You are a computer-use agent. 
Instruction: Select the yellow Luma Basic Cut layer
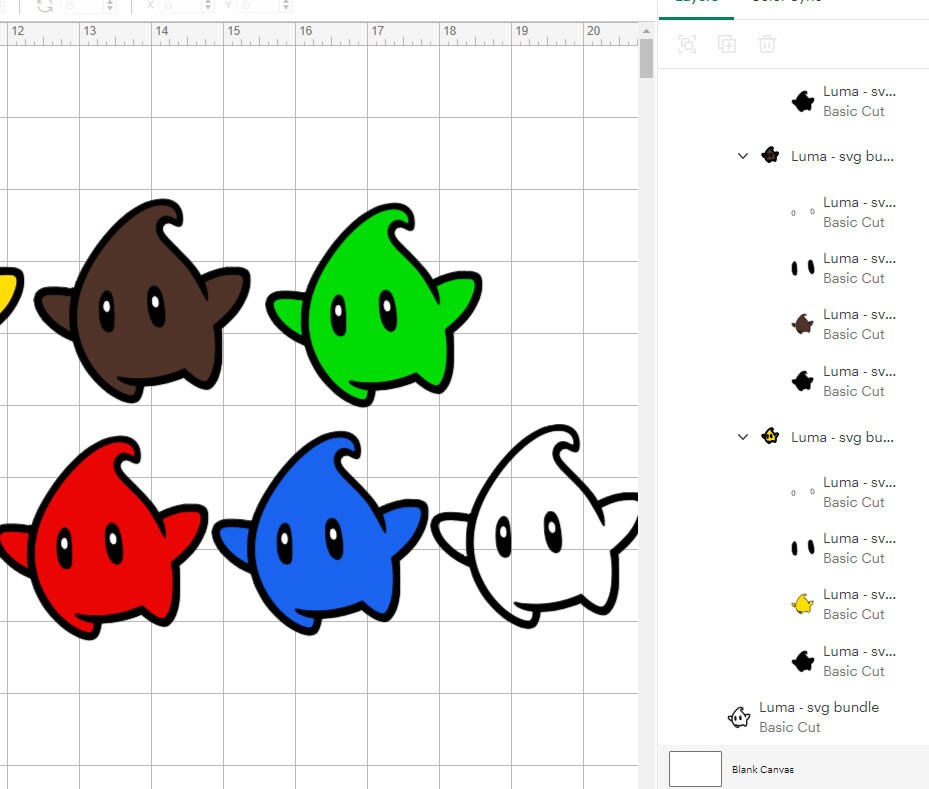point(801,604)
